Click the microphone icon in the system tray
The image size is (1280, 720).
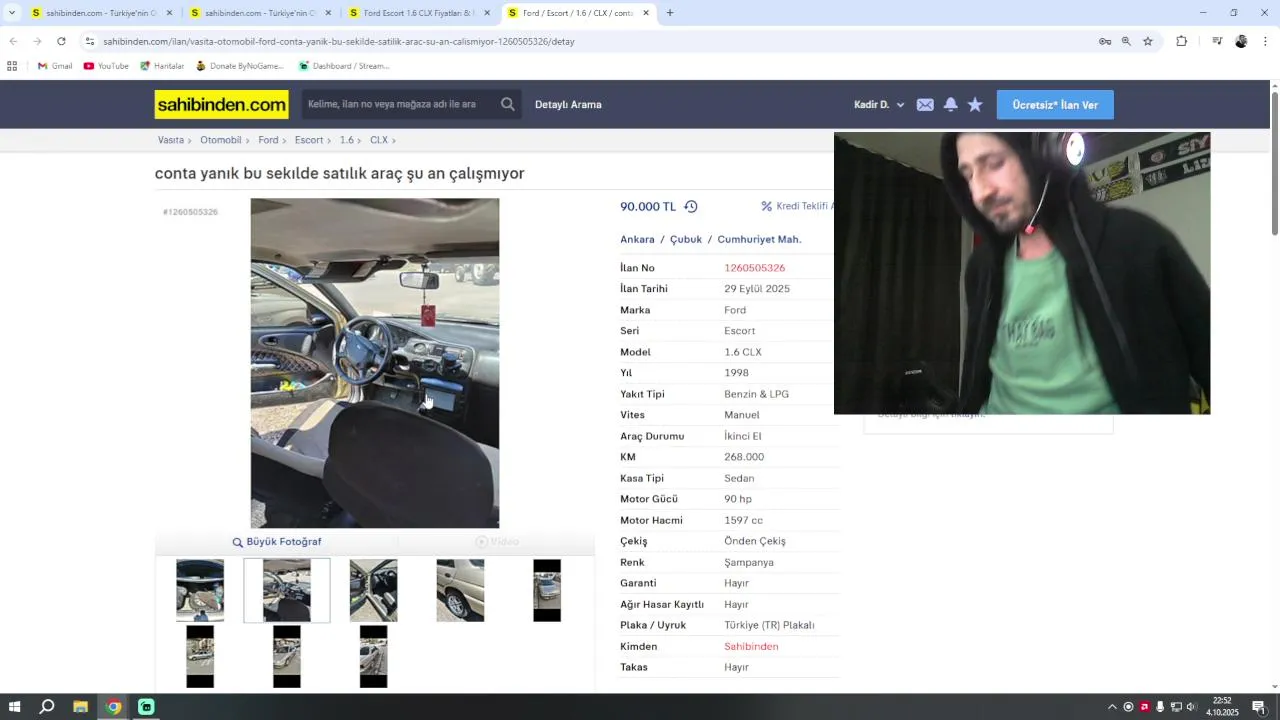click(1160, 707)
